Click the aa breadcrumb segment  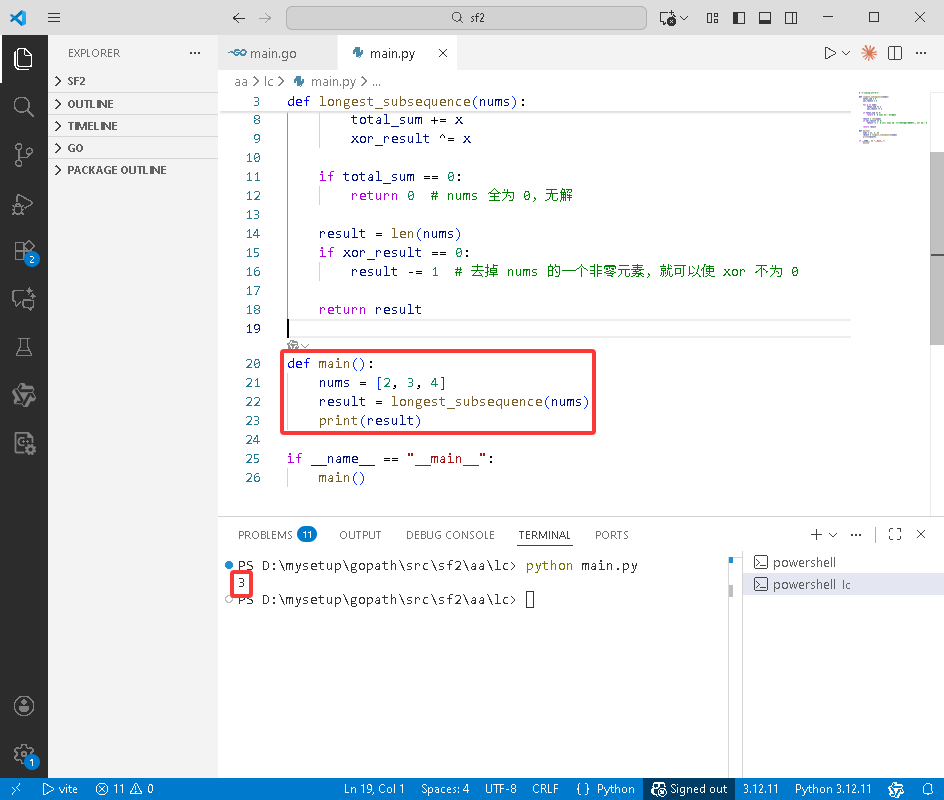point(241,81)
